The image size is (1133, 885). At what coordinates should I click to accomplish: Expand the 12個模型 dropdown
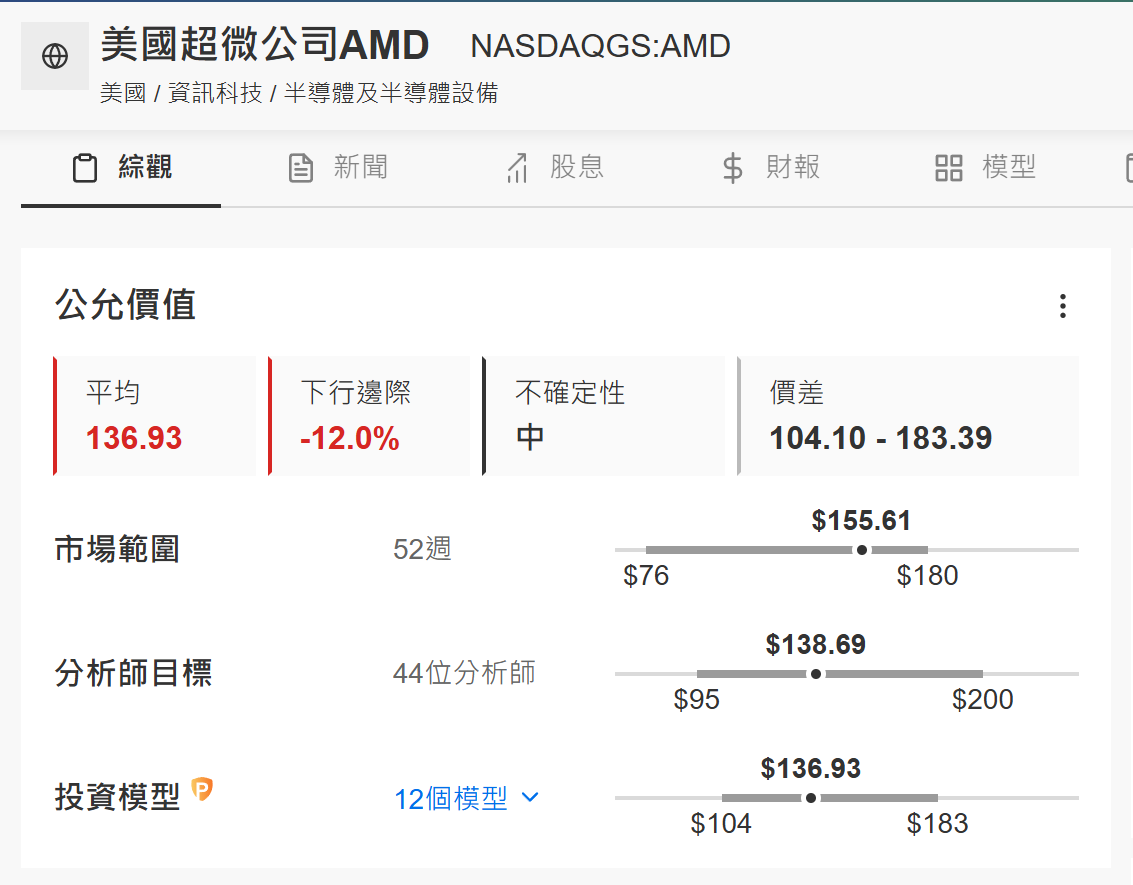click(x=467, y=798)
